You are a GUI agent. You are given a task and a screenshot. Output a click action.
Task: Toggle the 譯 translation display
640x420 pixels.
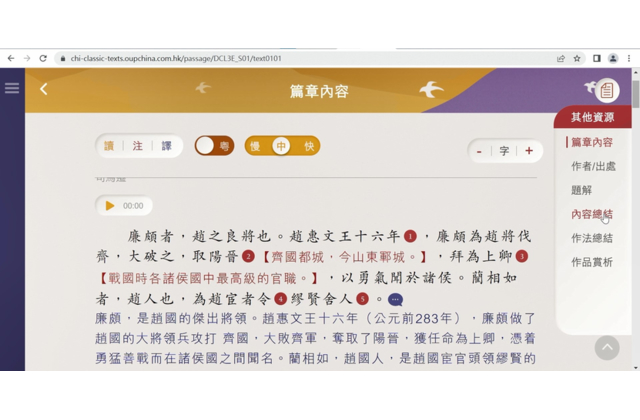[166, 146]
